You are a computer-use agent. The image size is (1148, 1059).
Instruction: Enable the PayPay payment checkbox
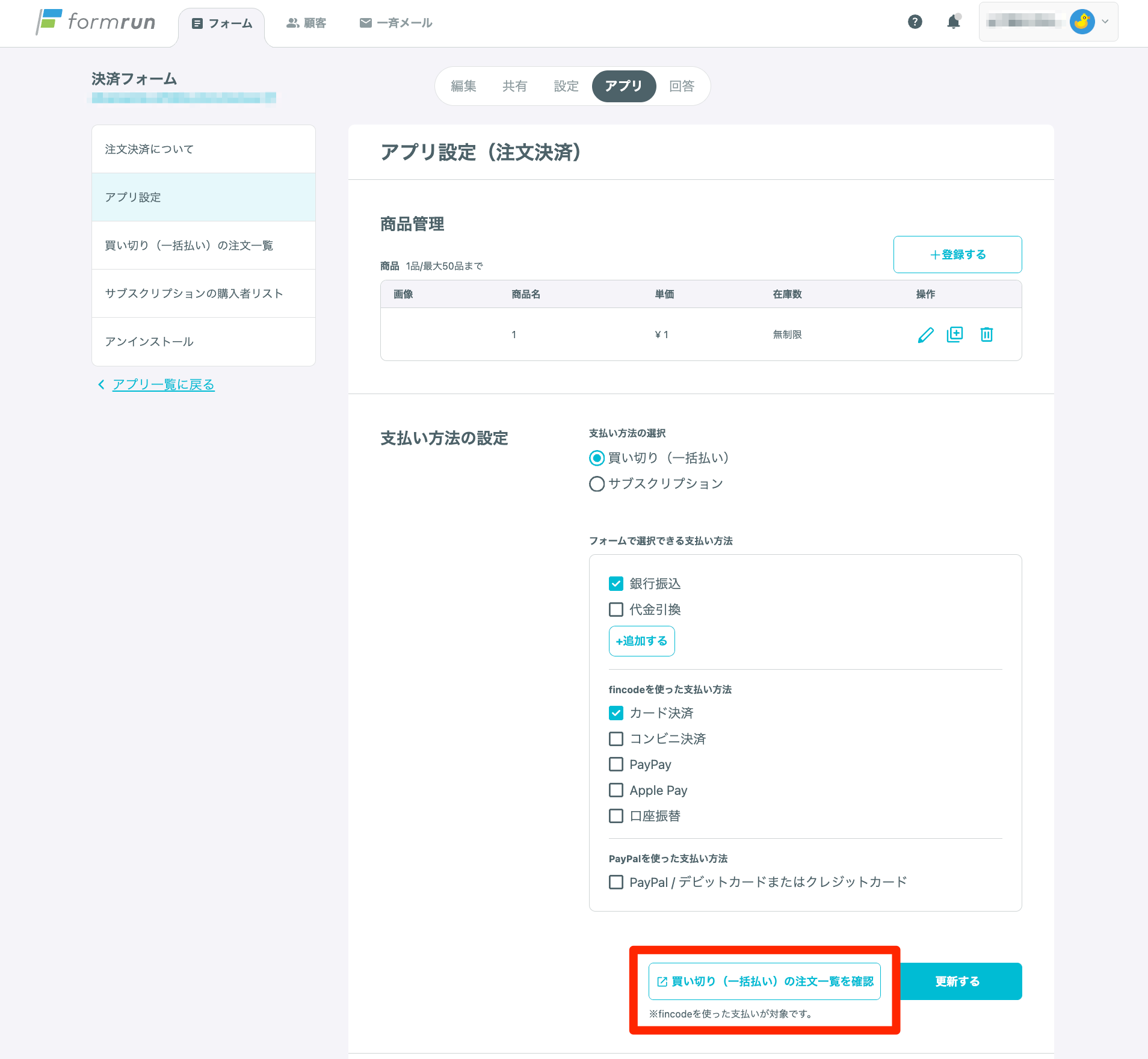coord(616,764)
